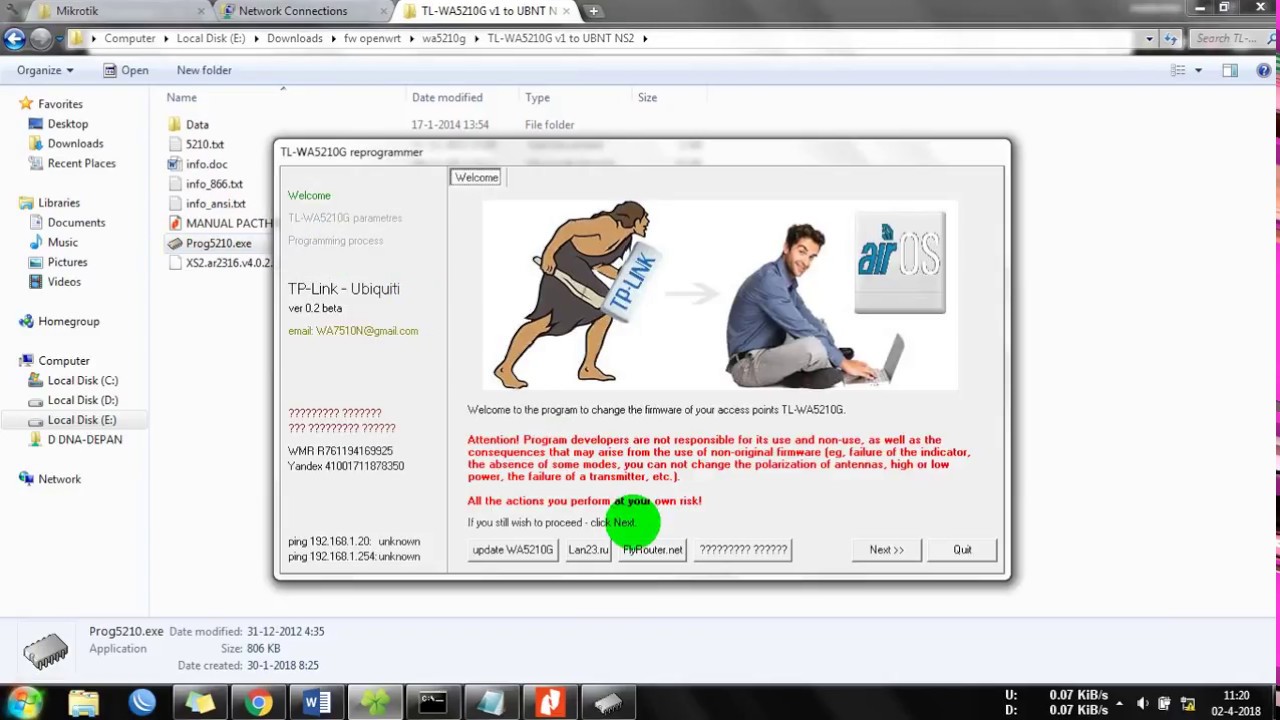Open Desktop in the navigation pane
This screenshot has width=1280, height=720.
68,124
